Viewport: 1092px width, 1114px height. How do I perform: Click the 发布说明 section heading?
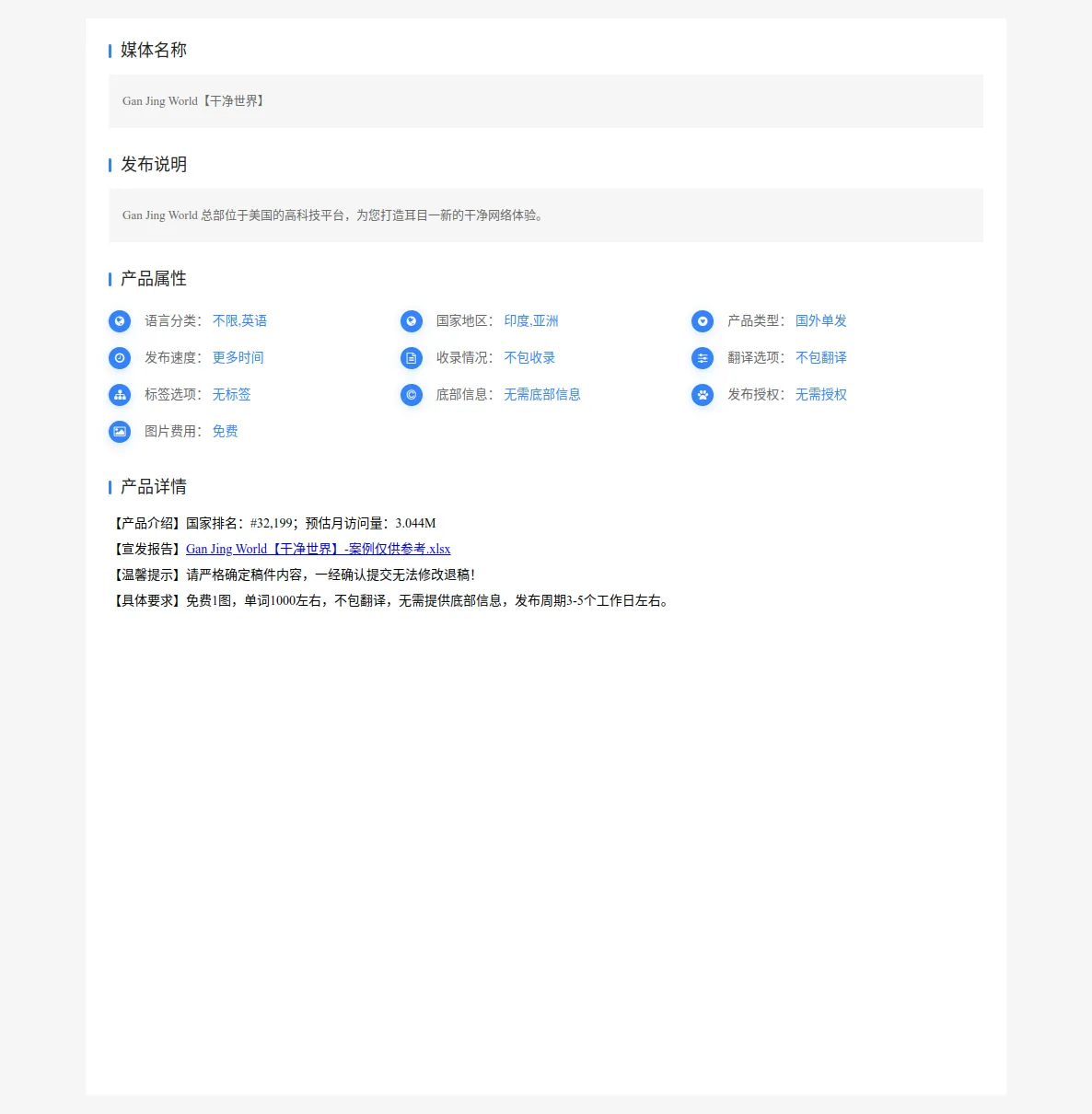[x=154, y=164]
